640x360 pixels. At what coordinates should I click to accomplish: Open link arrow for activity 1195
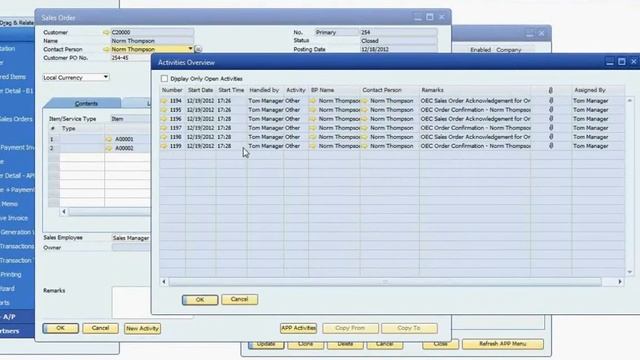pyautogui.click(x=164, y=110)
